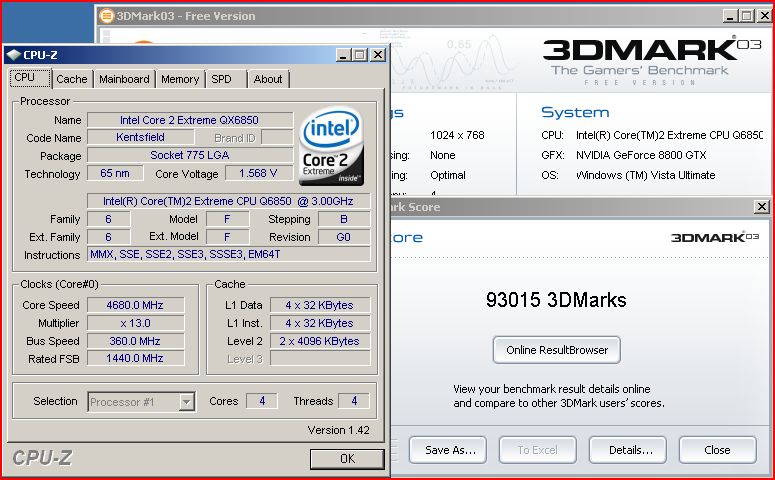Screen dimensions: 775x480
Task: Click the processor Name field QX6850
Action: [190, 120]
